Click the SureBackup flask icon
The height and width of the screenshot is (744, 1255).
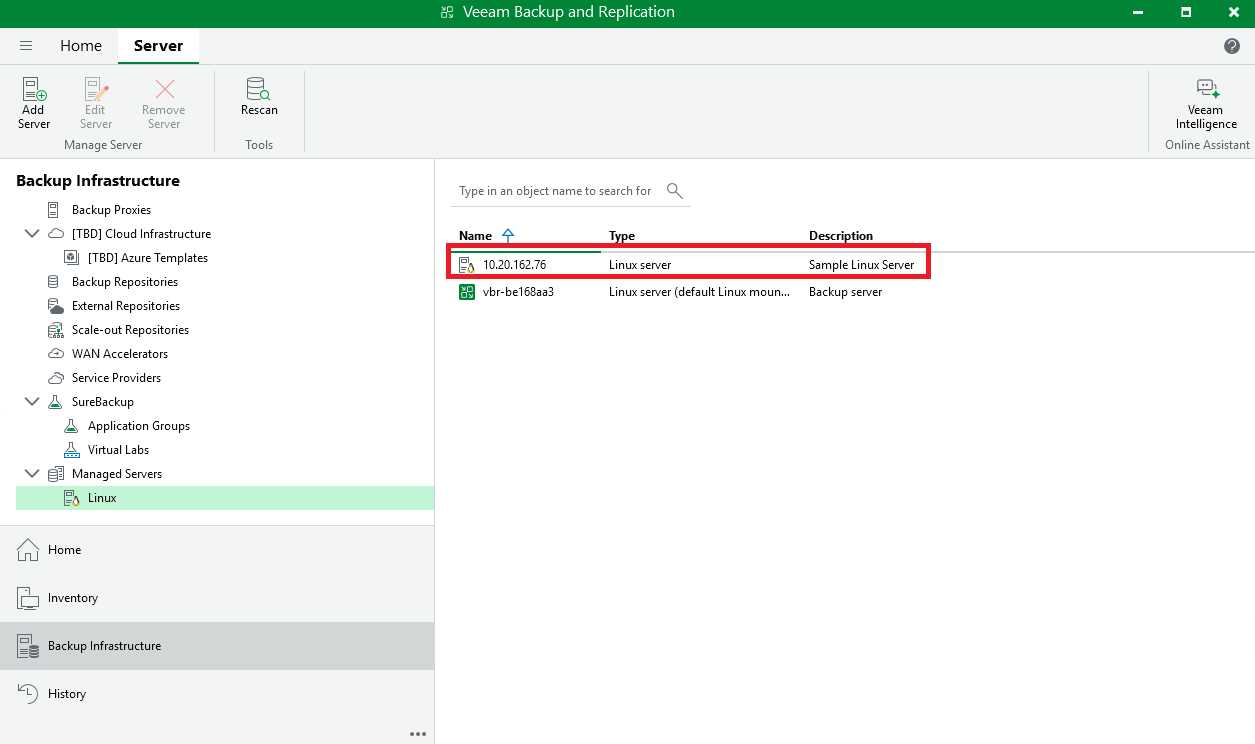point(55,402)
